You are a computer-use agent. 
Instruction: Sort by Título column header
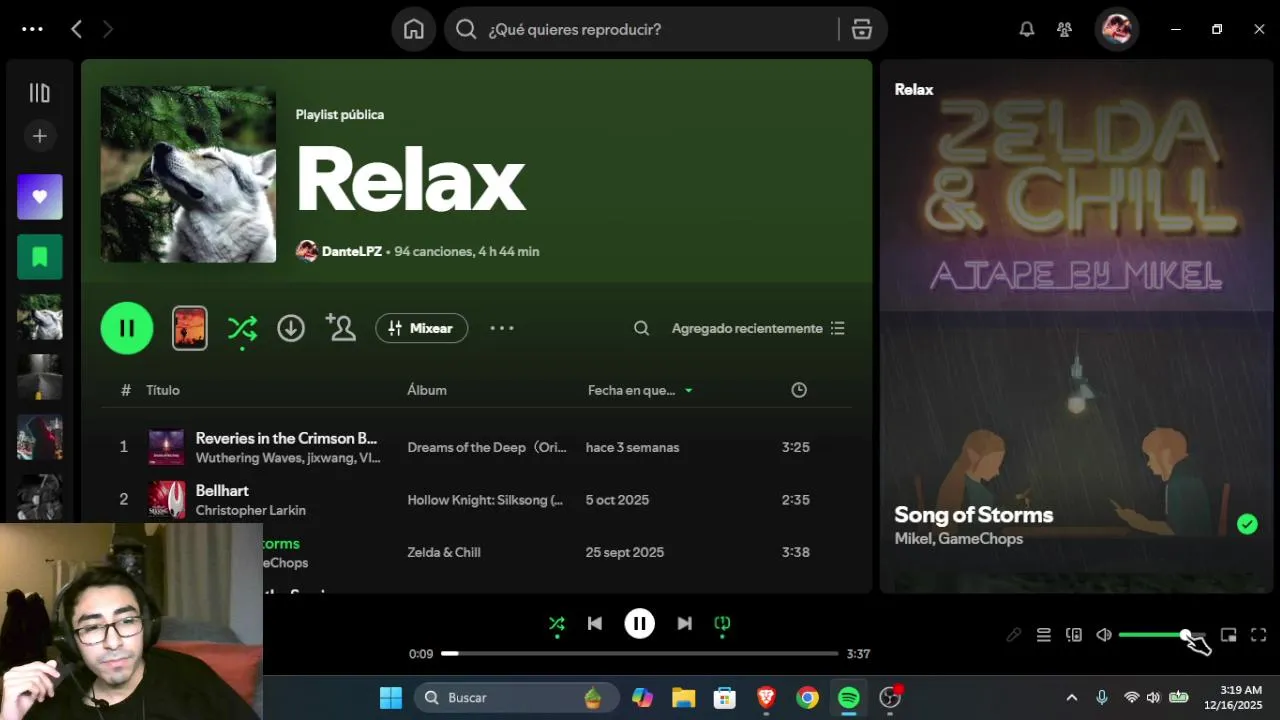(163, 390)
